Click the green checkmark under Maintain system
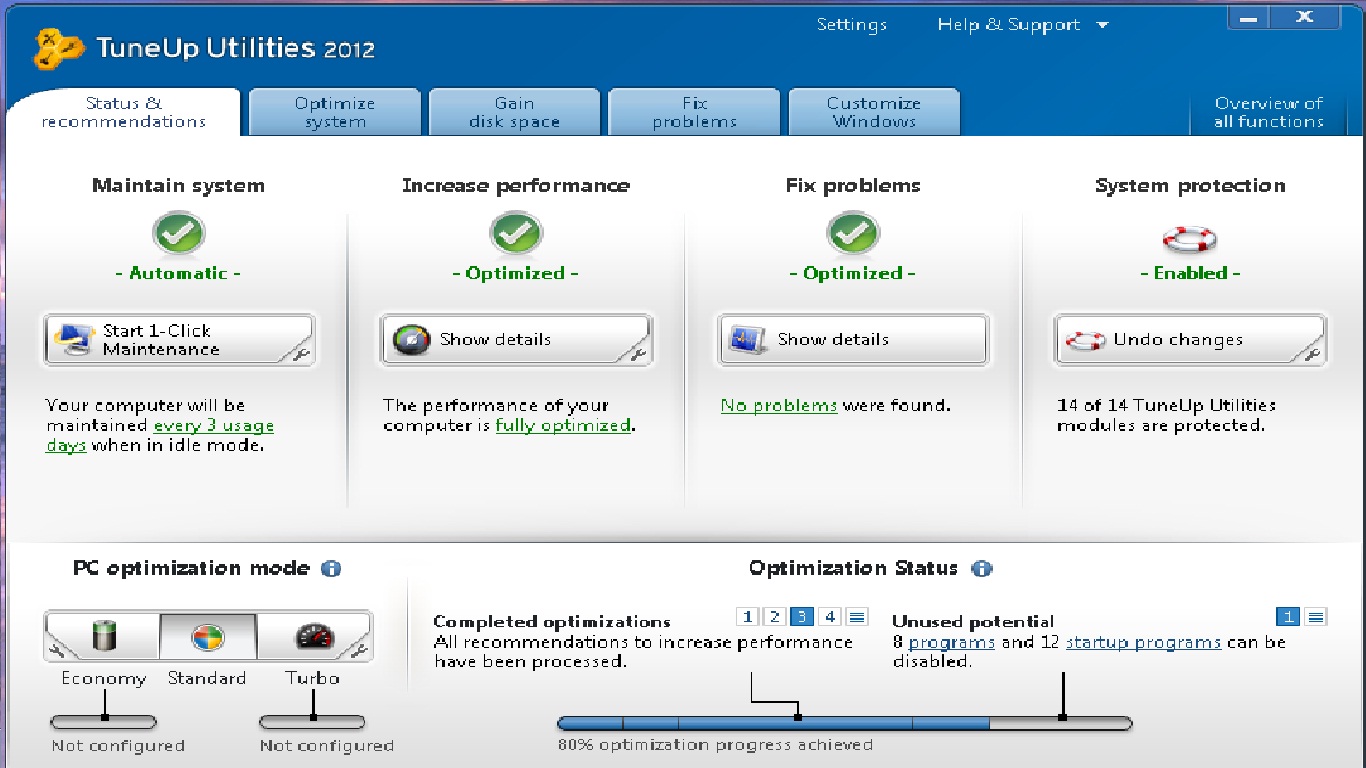Image resolution: width=1366 pixels, height=768 pixels. (179, 235)
